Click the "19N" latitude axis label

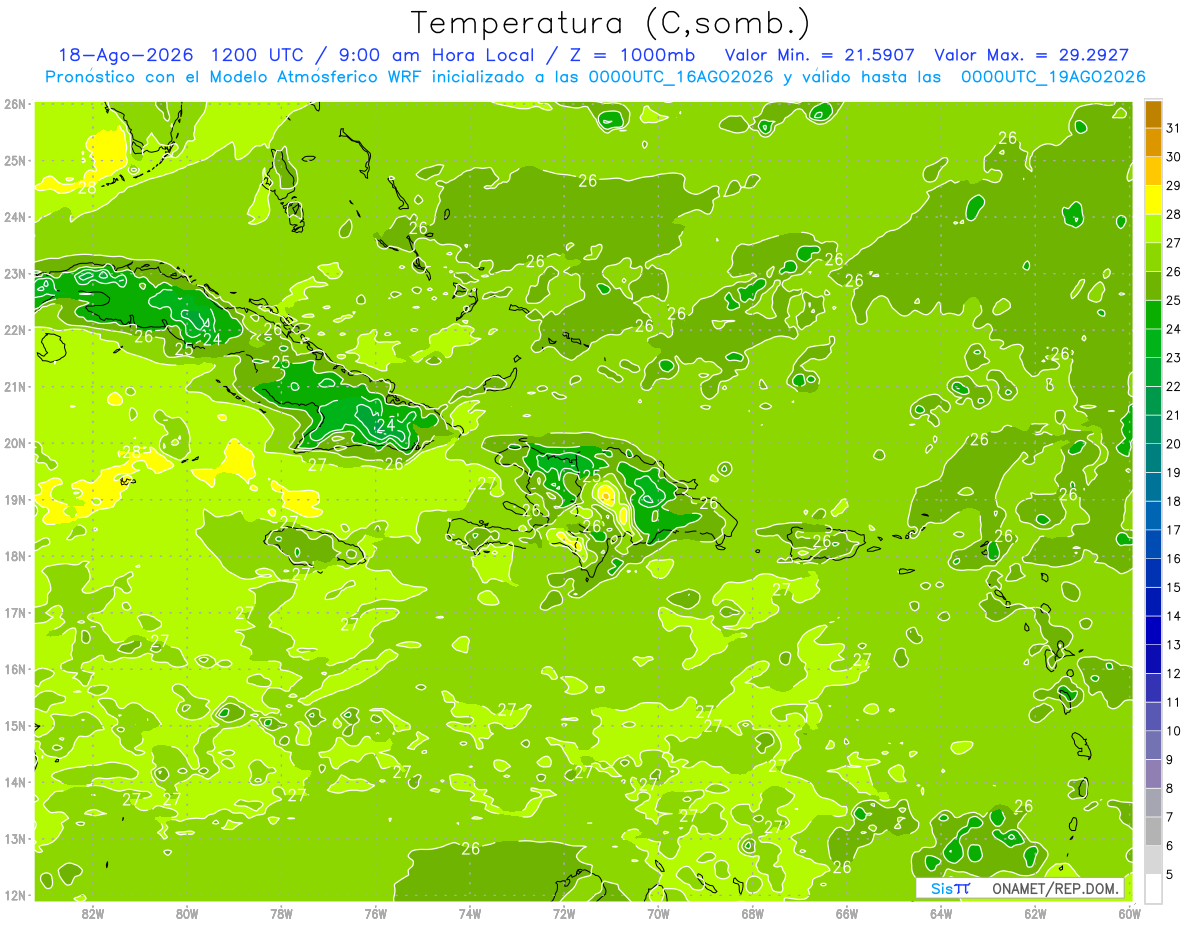(16, 499)
